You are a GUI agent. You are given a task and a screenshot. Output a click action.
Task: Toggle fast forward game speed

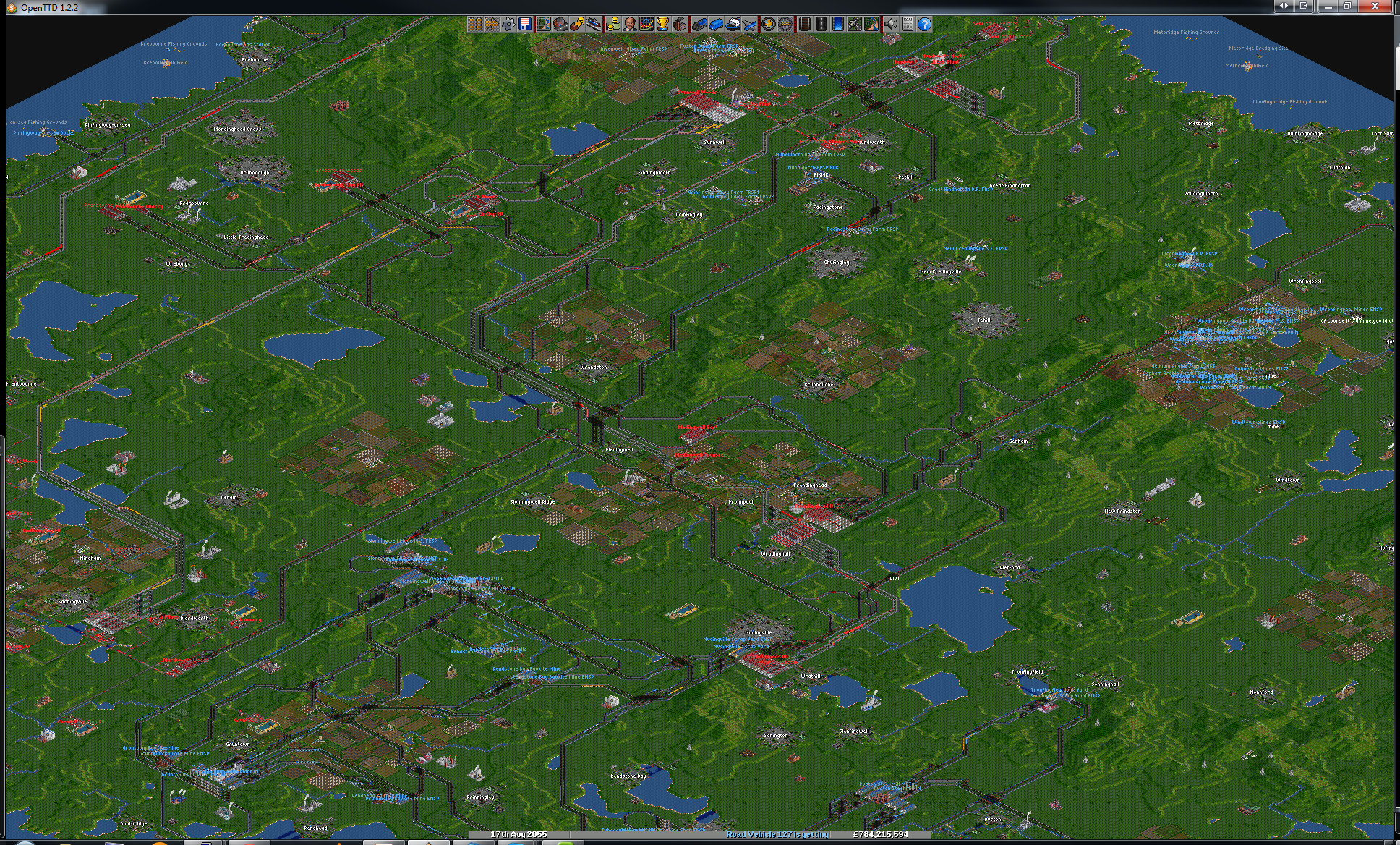491,24
